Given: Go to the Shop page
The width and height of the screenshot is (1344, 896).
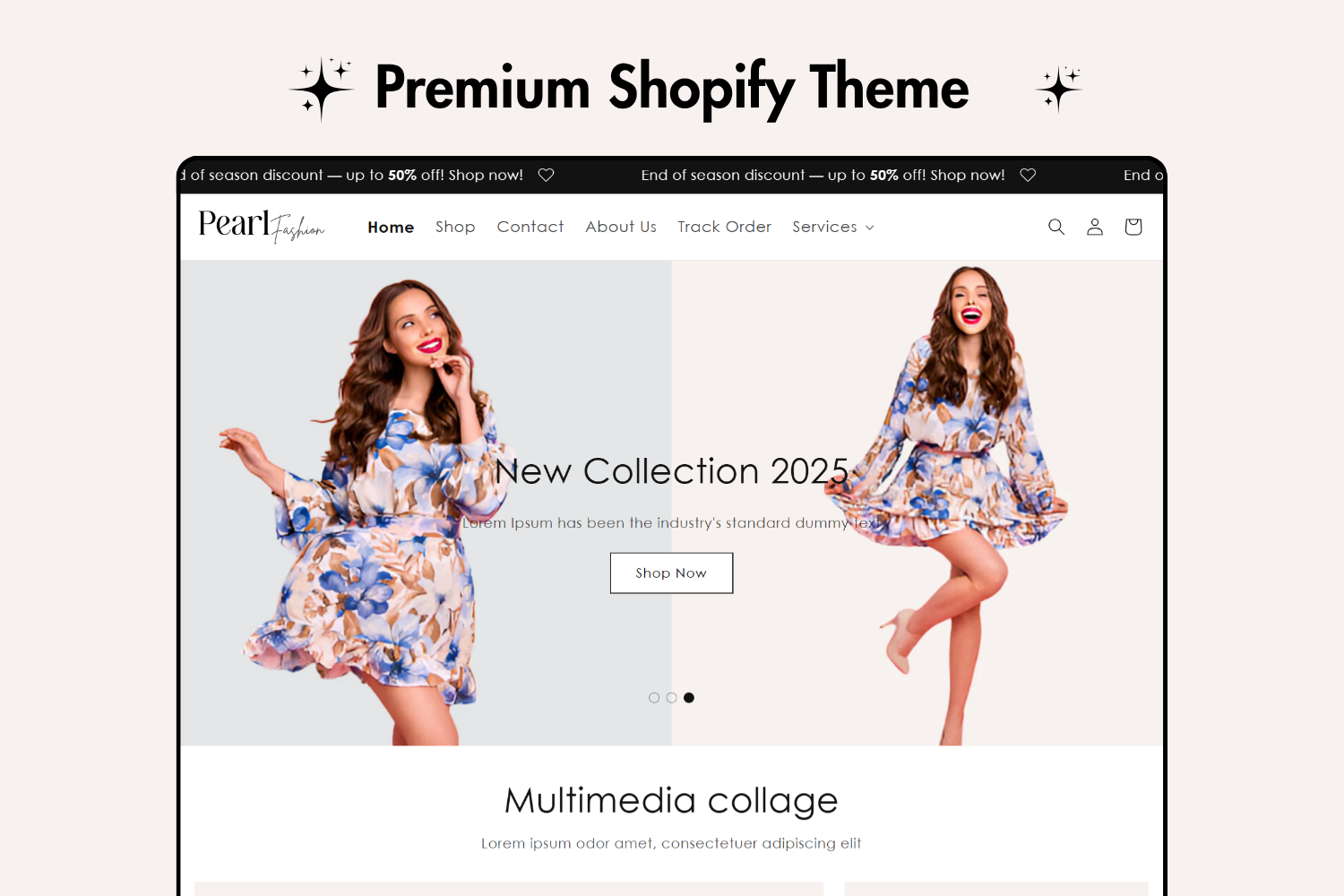Looking at the screenshot, I should point(455,227).
